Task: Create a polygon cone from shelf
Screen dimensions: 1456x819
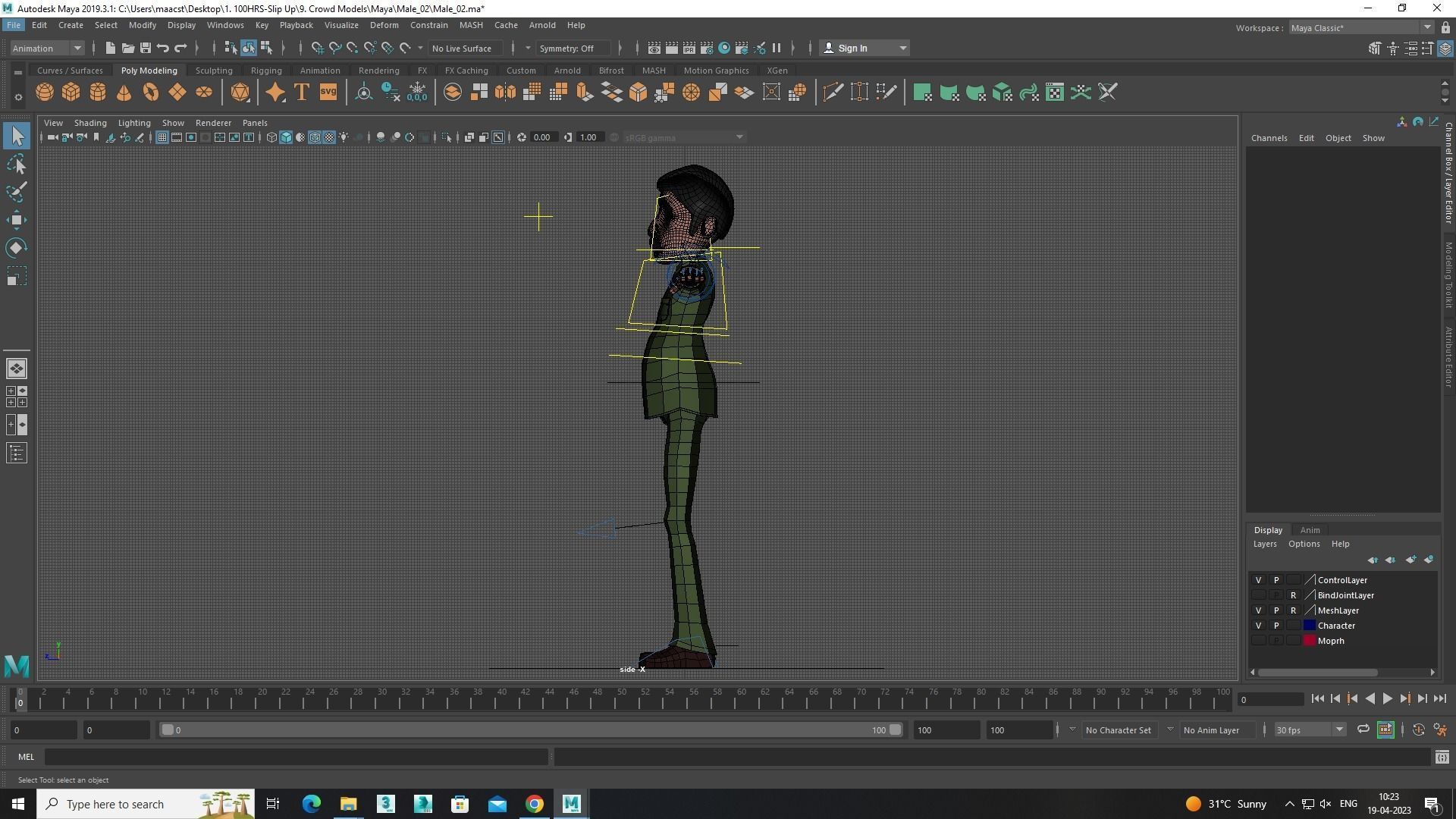Action: pos(124,93)
